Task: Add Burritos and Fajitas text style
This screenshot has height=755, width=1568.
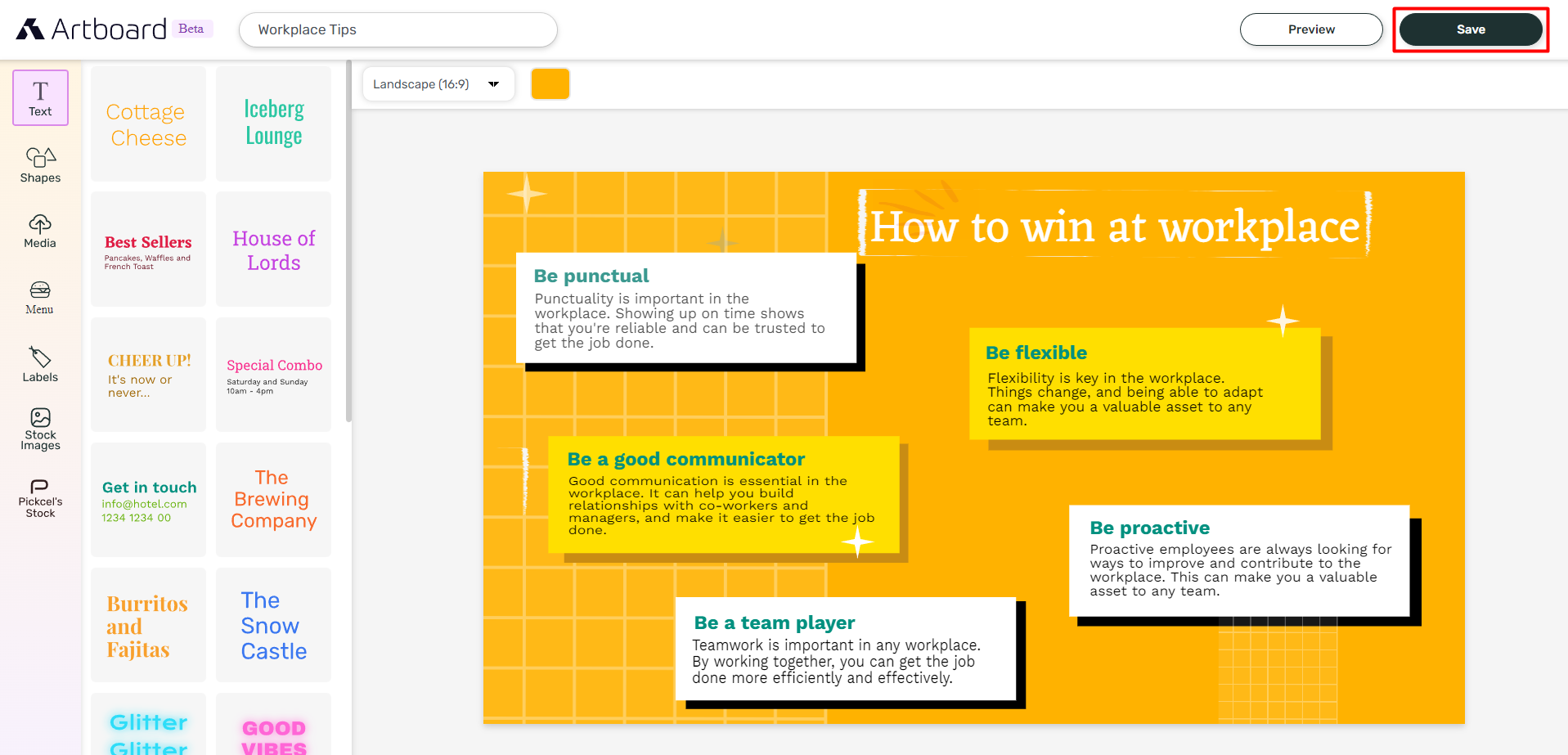Action: coord(148,625)
